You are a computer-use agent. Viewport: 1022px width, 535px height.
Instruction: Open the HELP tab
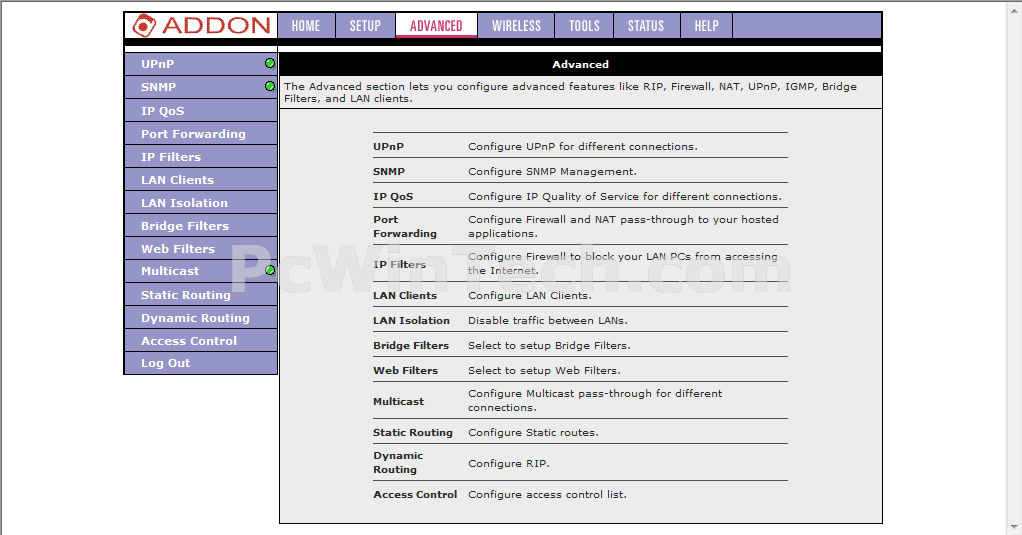coord(707,25)
